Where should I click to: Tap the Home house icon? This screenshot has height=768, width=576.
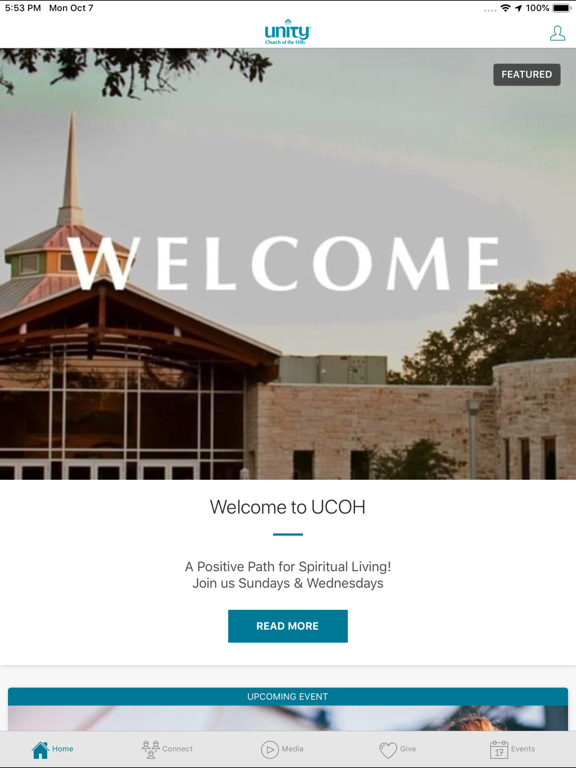40,749
